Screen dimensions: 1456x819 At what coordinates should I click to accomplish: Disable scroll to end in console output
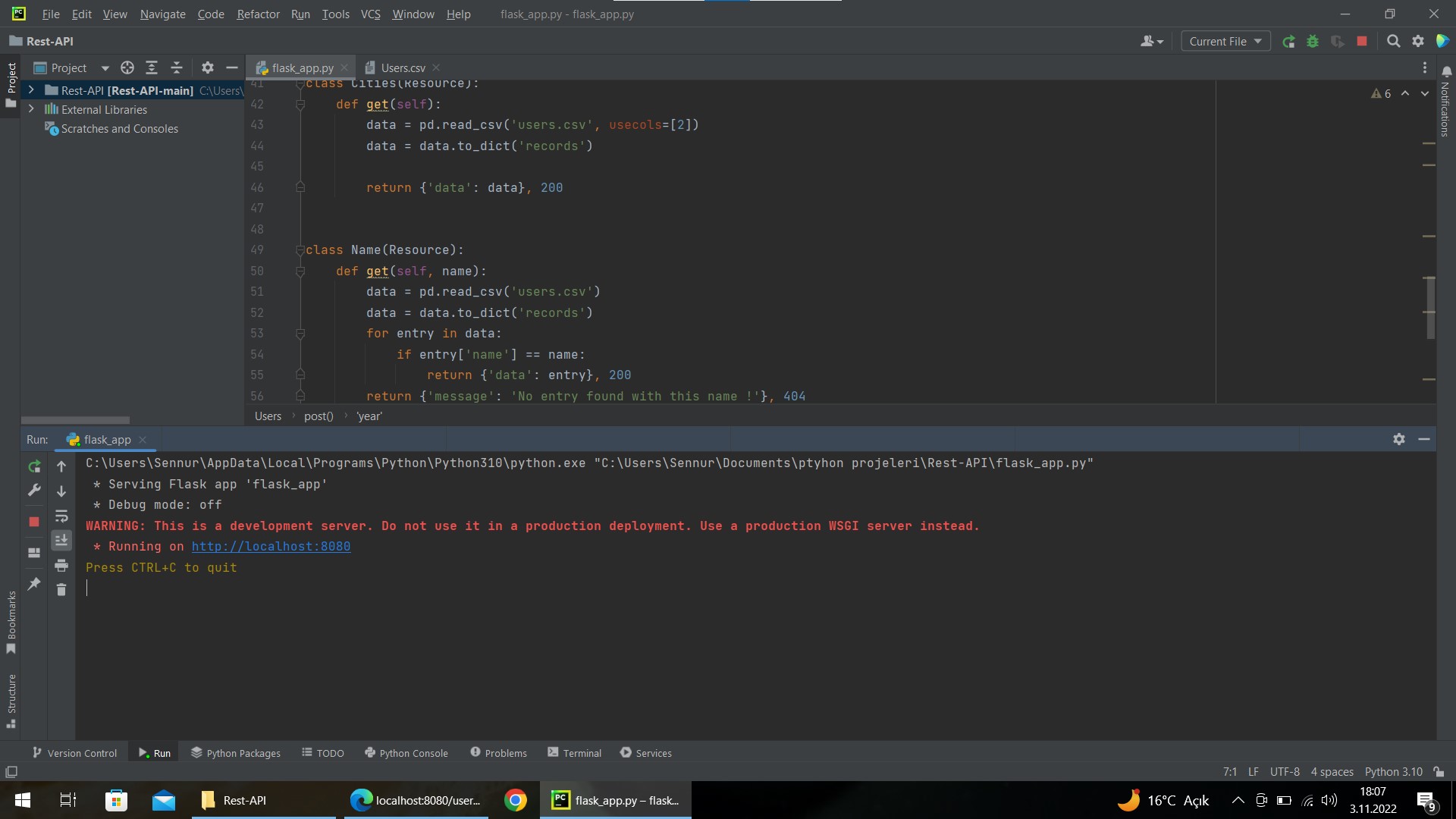click(61, 540)
